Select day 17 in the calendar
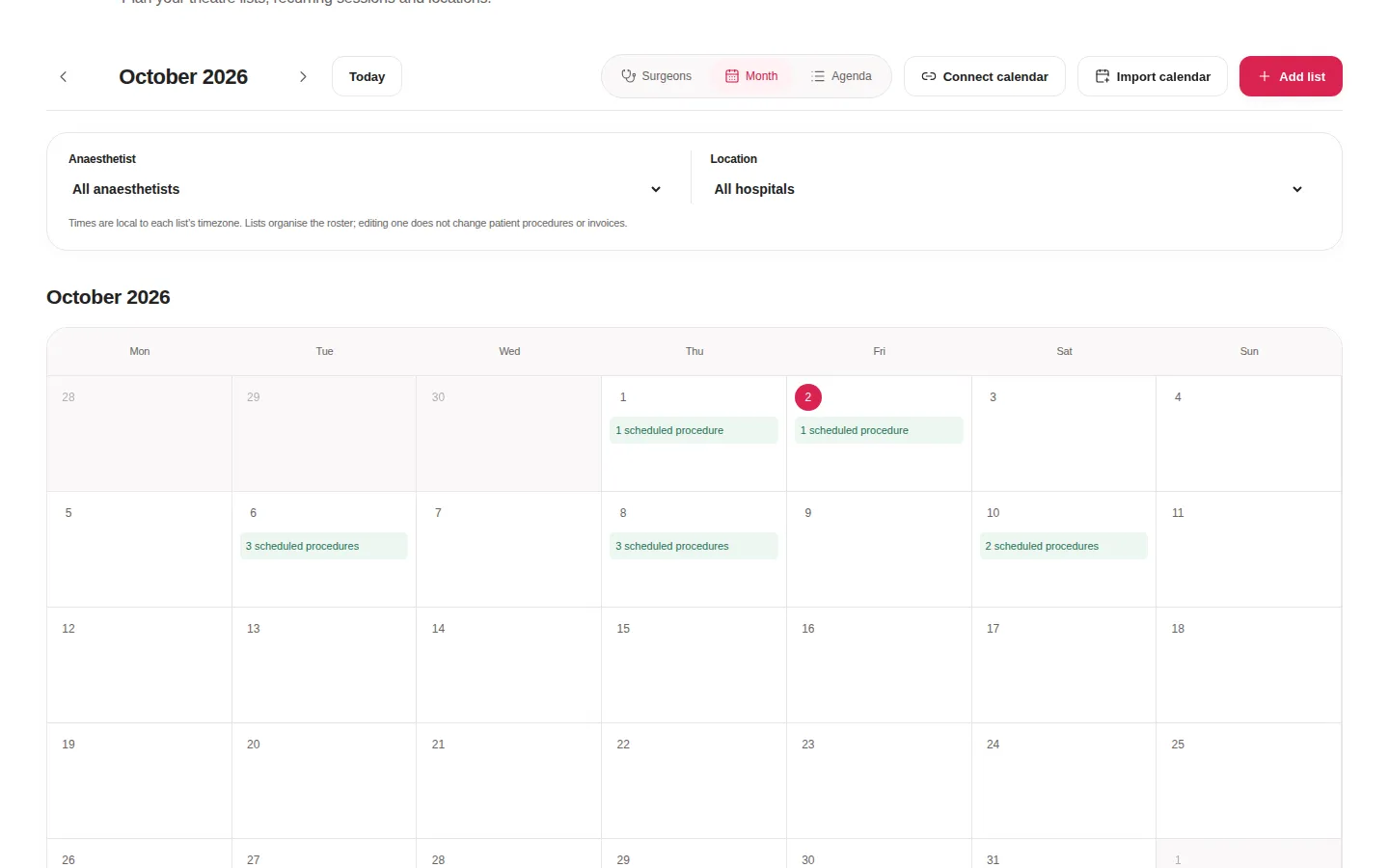 click(994, 629)
